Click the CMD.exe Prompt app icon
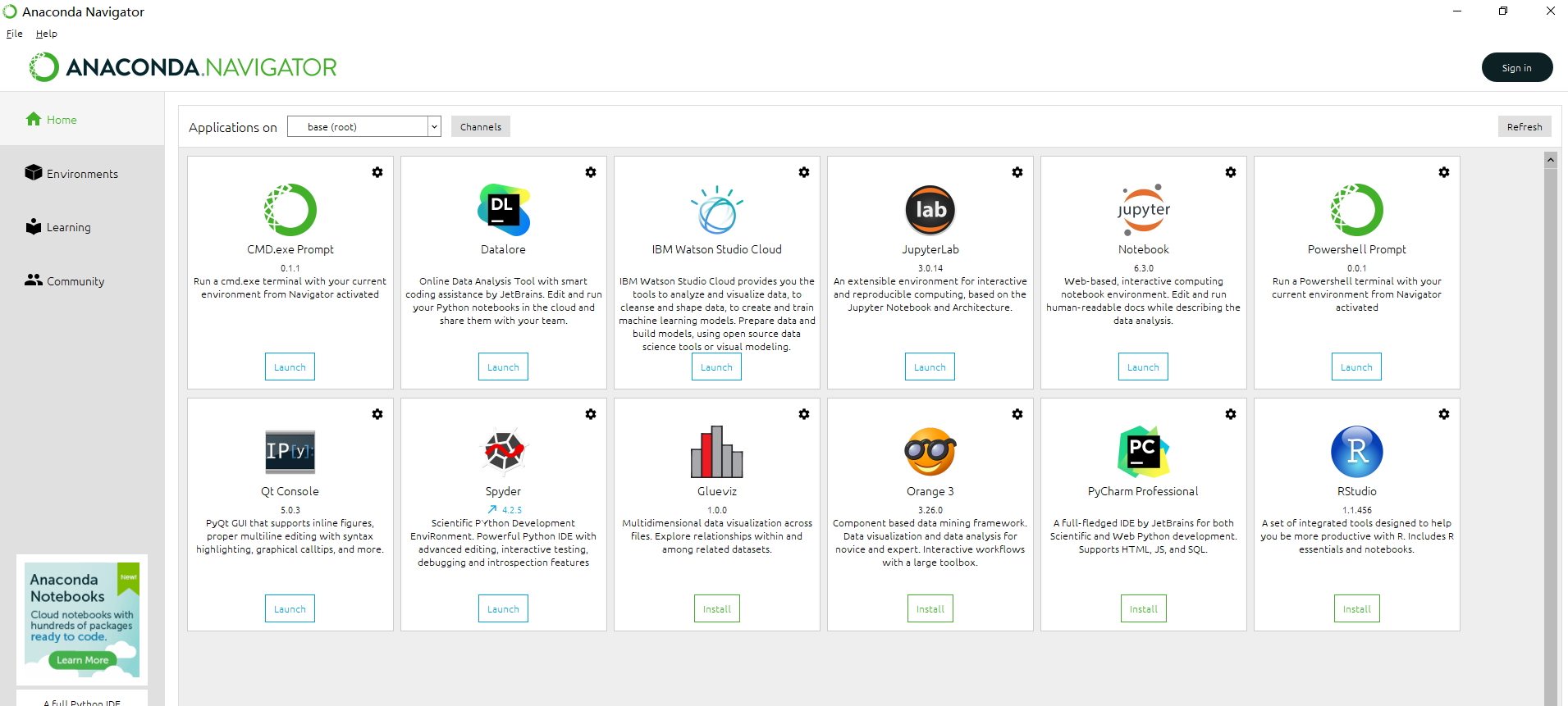Screen dimensions: 1568x706 [x=290, y=210]
